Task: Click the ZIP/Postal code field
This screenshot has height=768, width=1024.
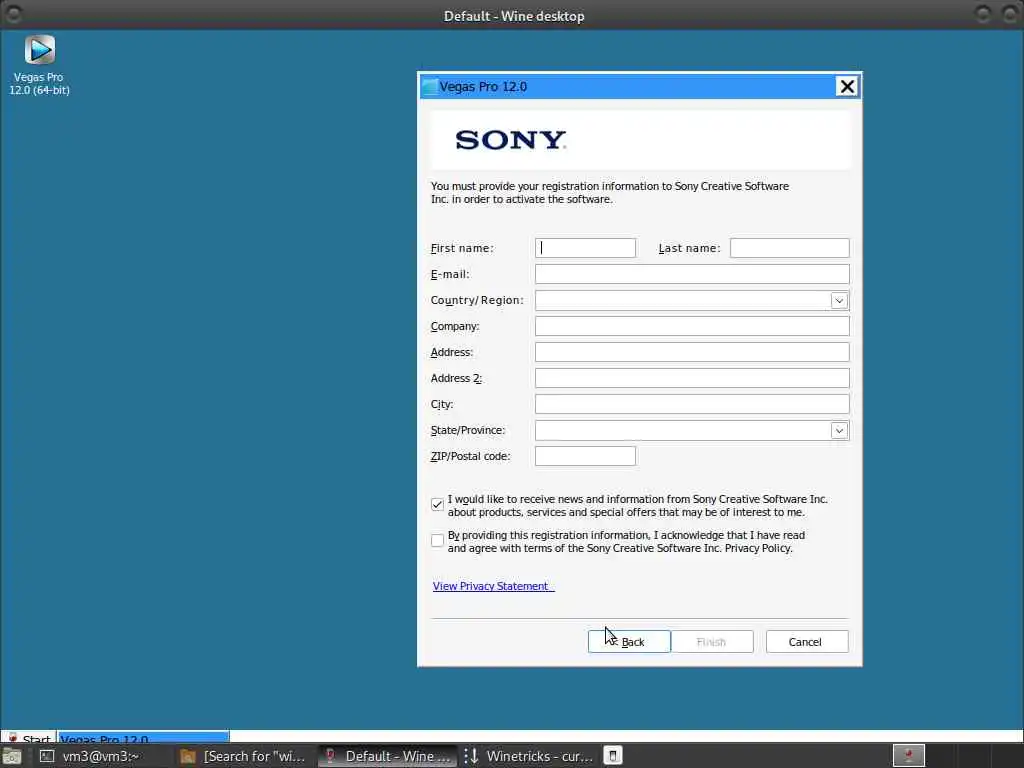Action: [x=584, y=456]
